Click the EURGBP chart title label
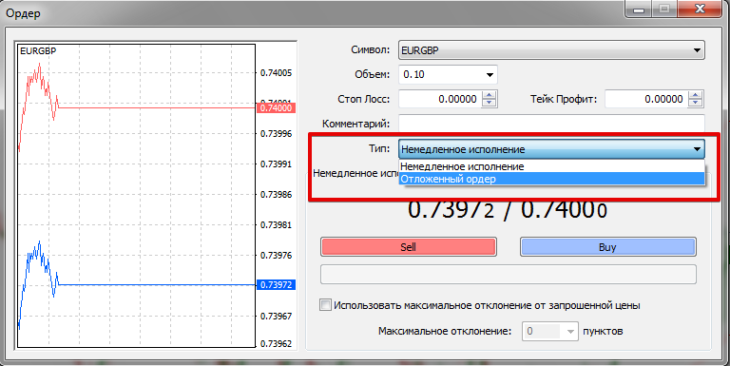The height and width of the screenshot is (366, 730). tap(38, 51)
